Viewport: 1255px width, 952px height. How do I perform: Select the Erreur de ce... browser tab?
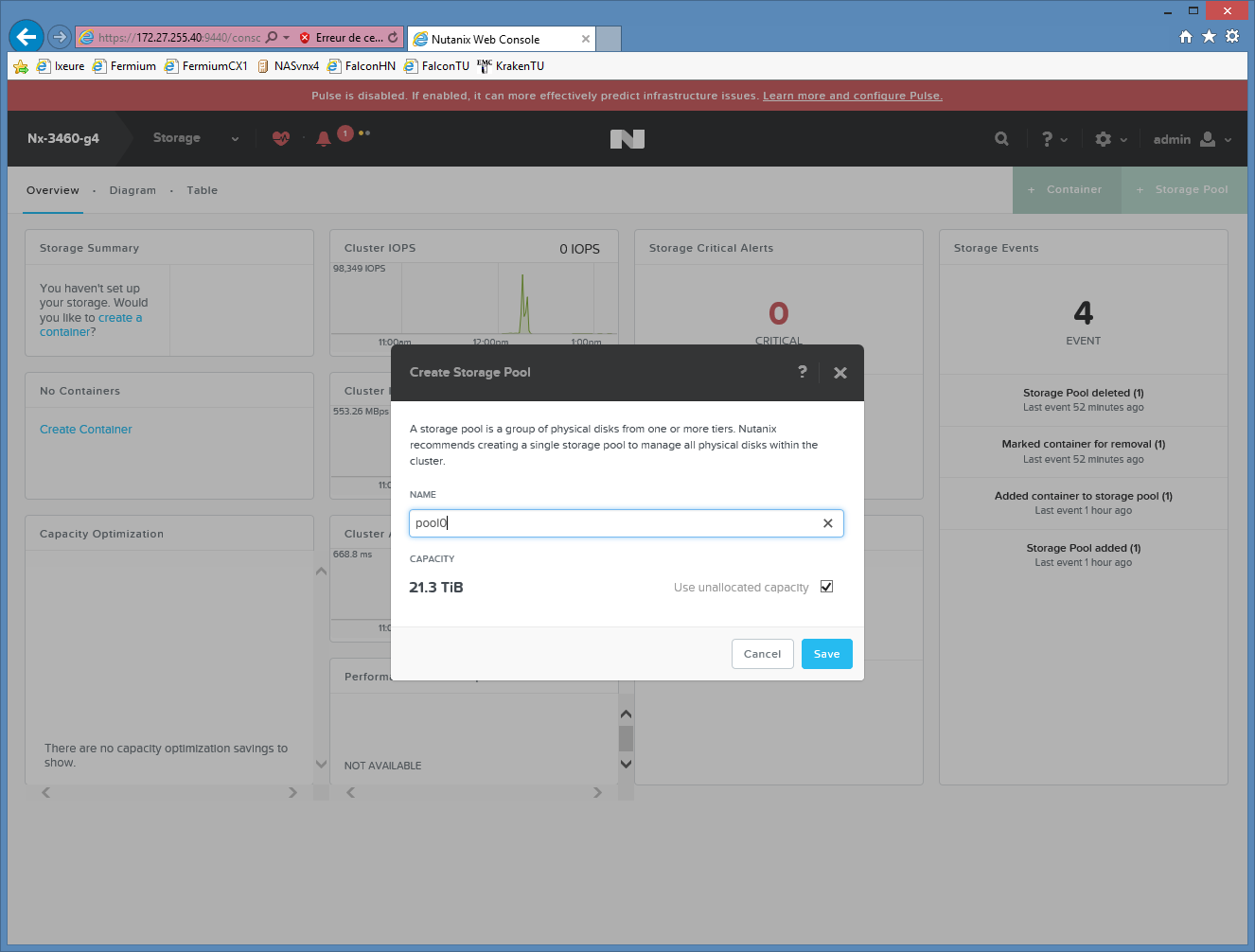[347, 38]
